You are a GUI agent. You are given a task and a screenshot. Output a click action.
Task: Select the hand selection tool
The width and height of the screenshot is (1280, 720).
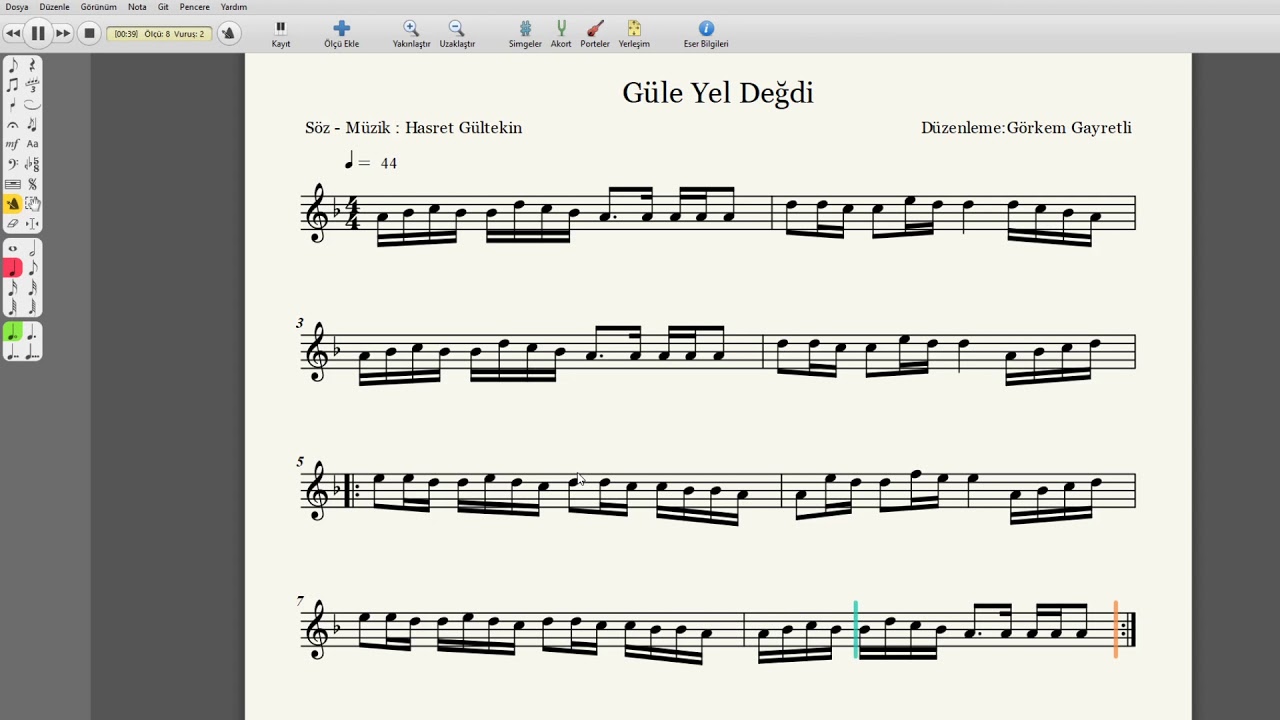coord(32,204)
